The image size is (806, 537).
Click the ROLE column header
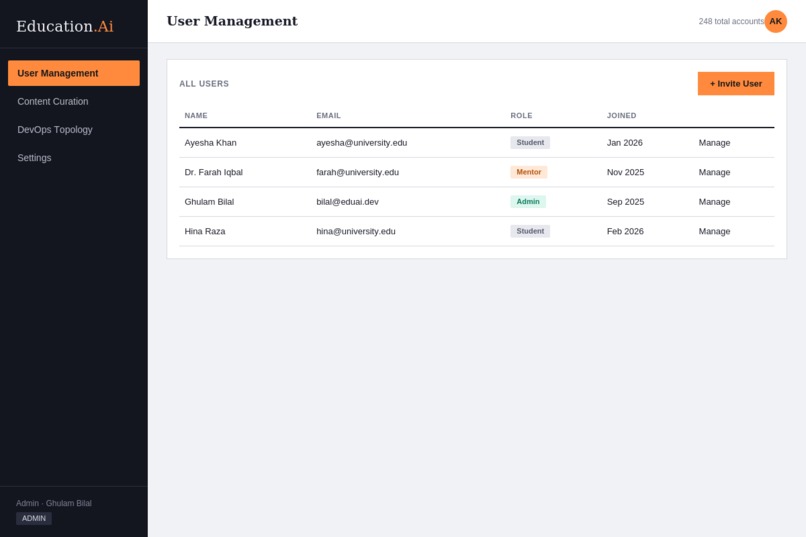tap(521, 116)
